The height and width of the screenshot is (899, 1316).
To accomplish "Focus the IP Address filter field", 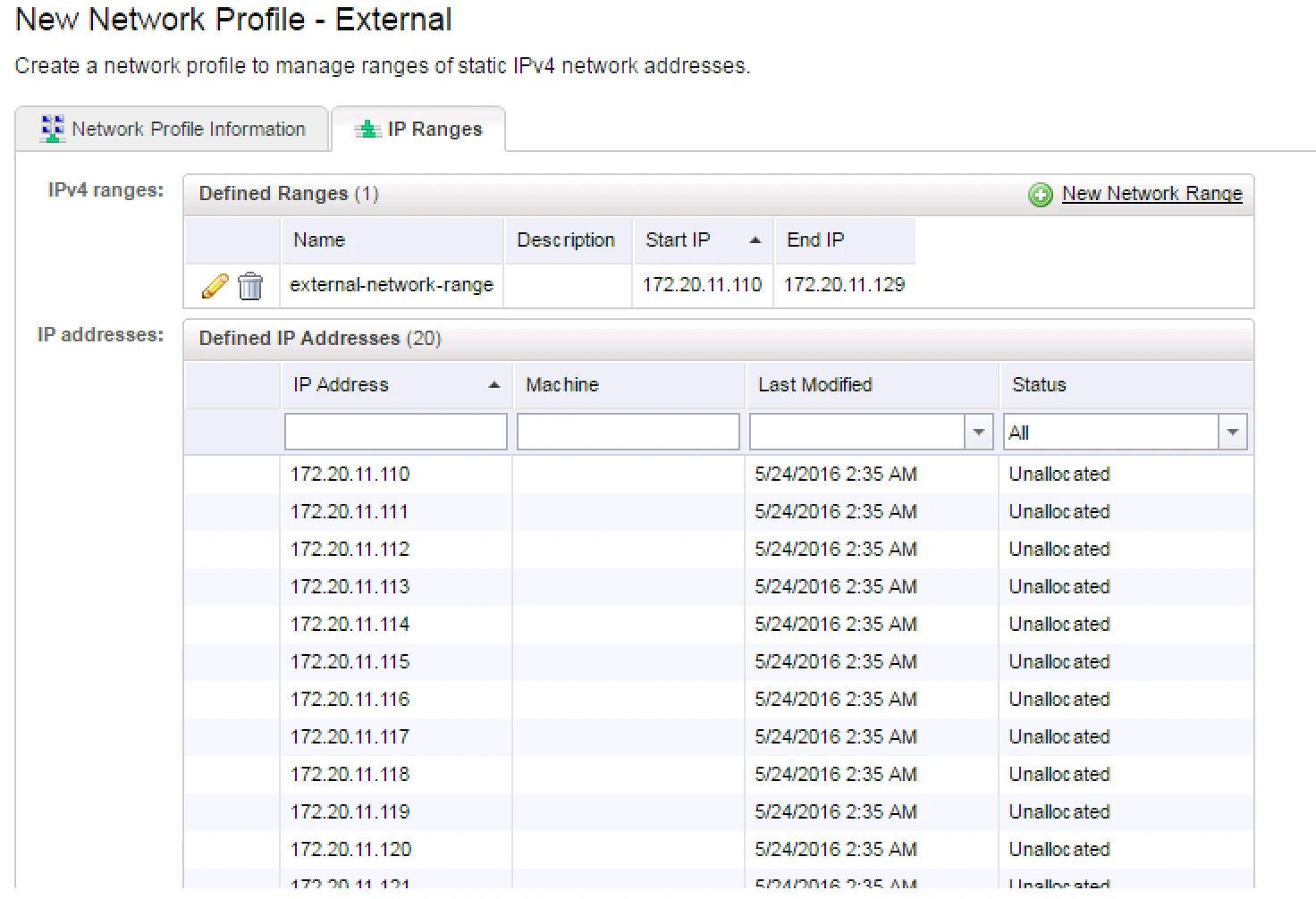I will (x=396, y=432).
